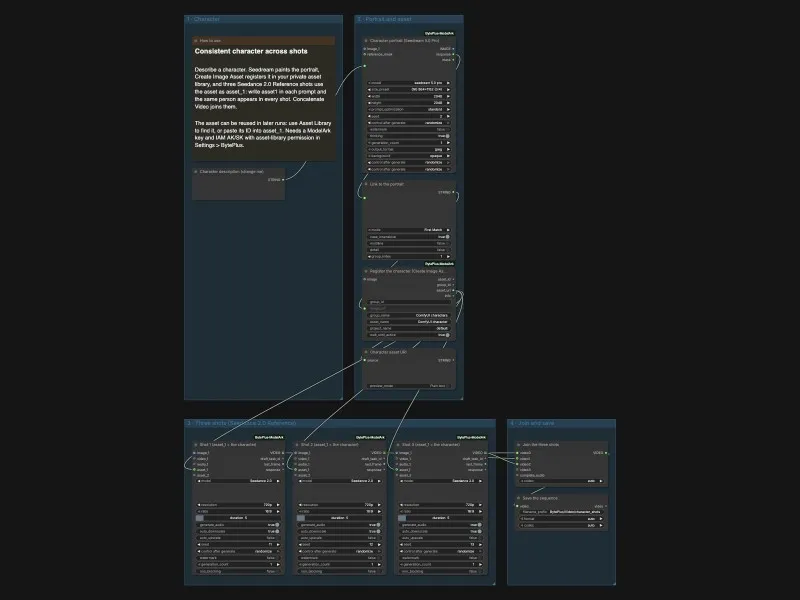Click the VIDEO output socket of Shot 3 node
The width and height of the screenshot is (800, 600).
(485, 453)
